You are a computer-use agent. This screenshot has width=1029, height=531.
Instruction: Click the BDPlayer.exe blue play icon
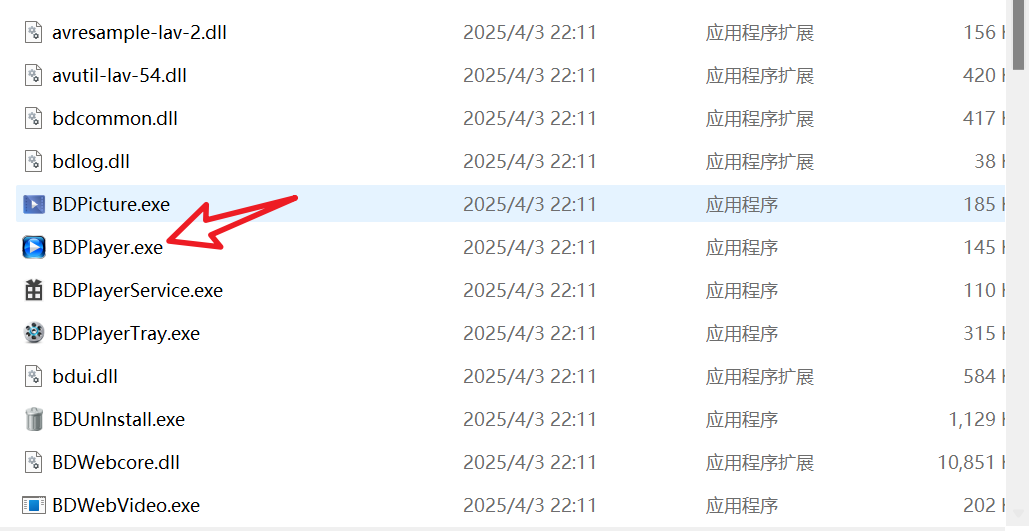click(33, 247)
